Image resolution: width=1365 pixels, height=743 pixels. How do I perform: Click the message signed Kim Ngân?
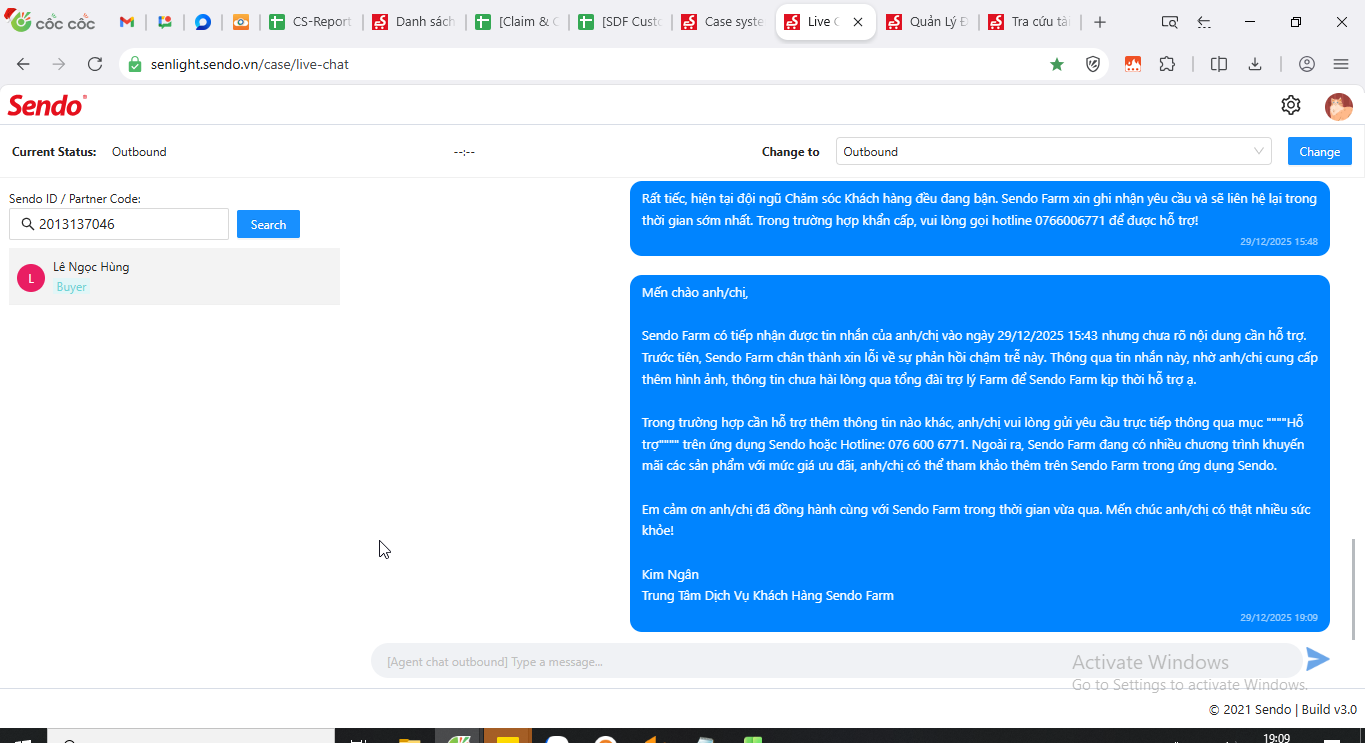pyautogui.click(x=980, y=454)
